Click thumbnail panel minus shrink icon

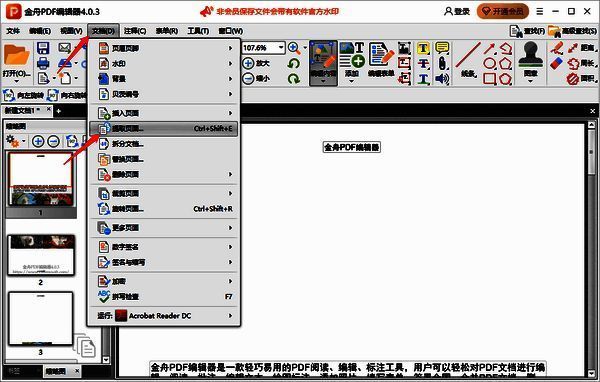coord(53,141)
